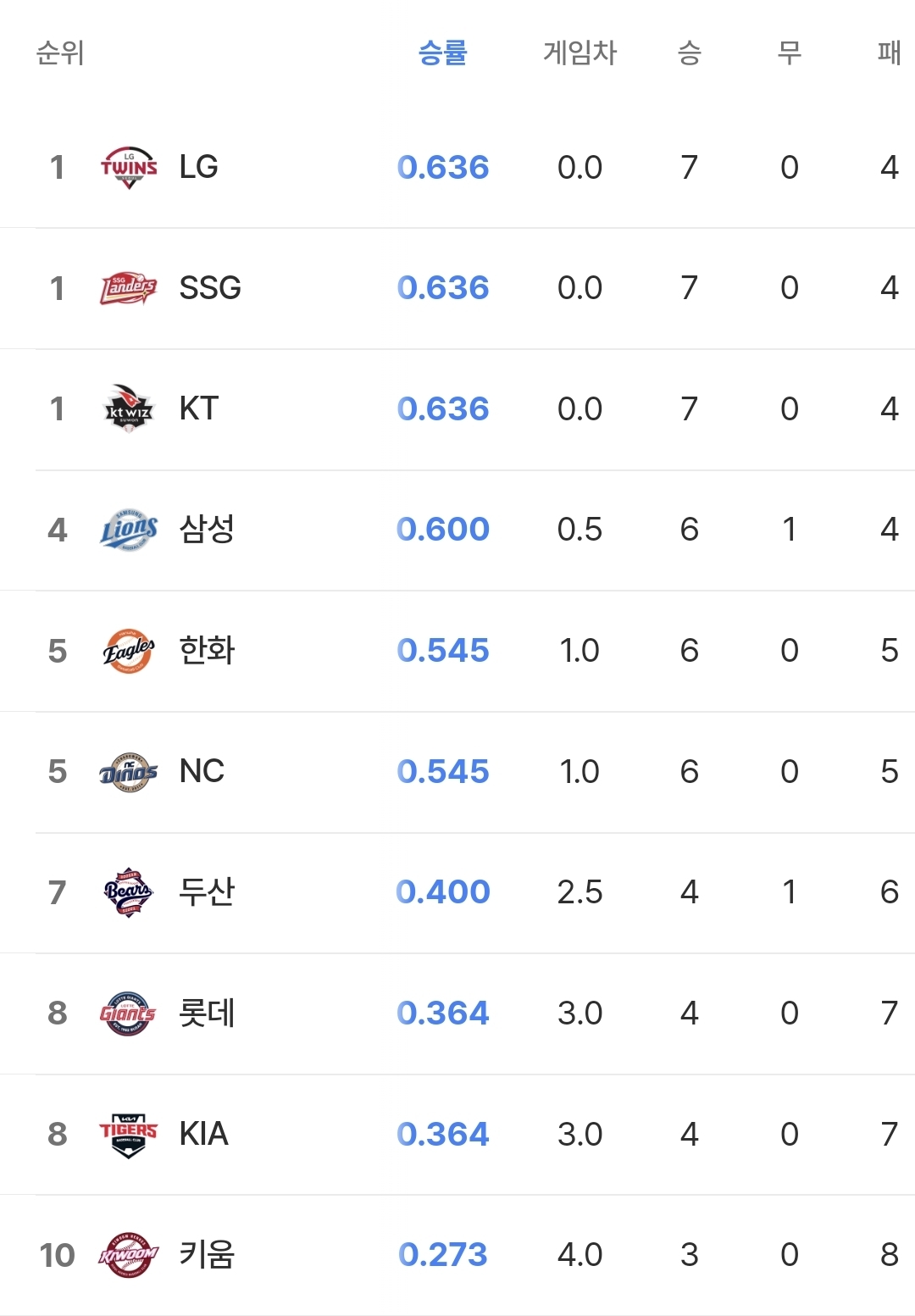Click the NC Dinos team logo
The image size is (915, 1316).
click(129, 771)
